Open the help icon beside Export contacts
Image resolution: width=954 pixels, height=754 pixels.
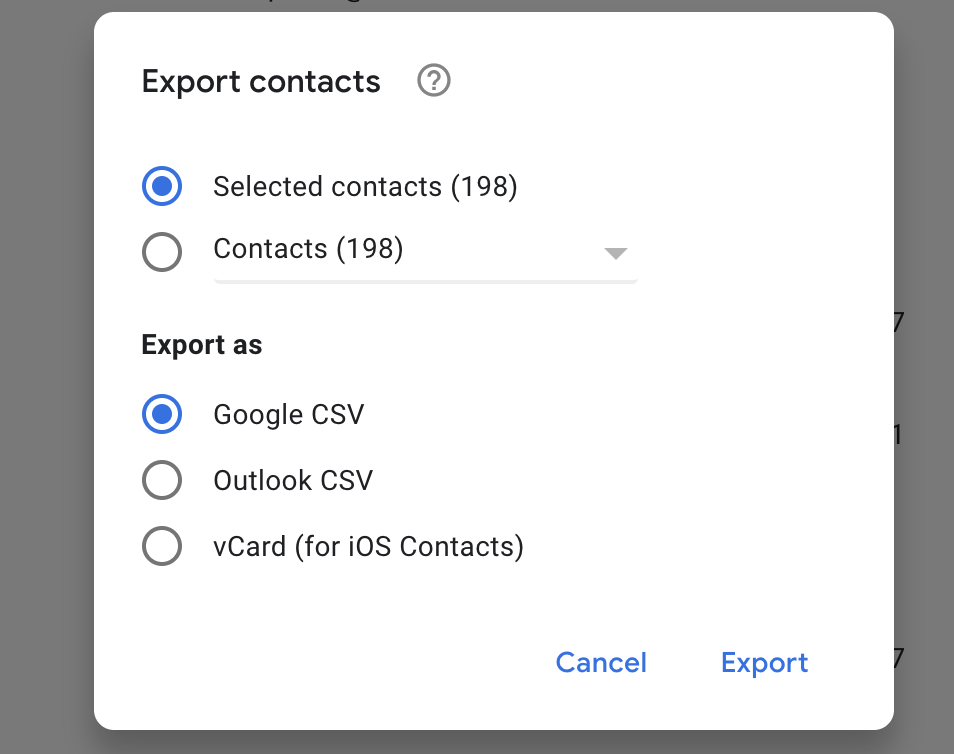434,80
